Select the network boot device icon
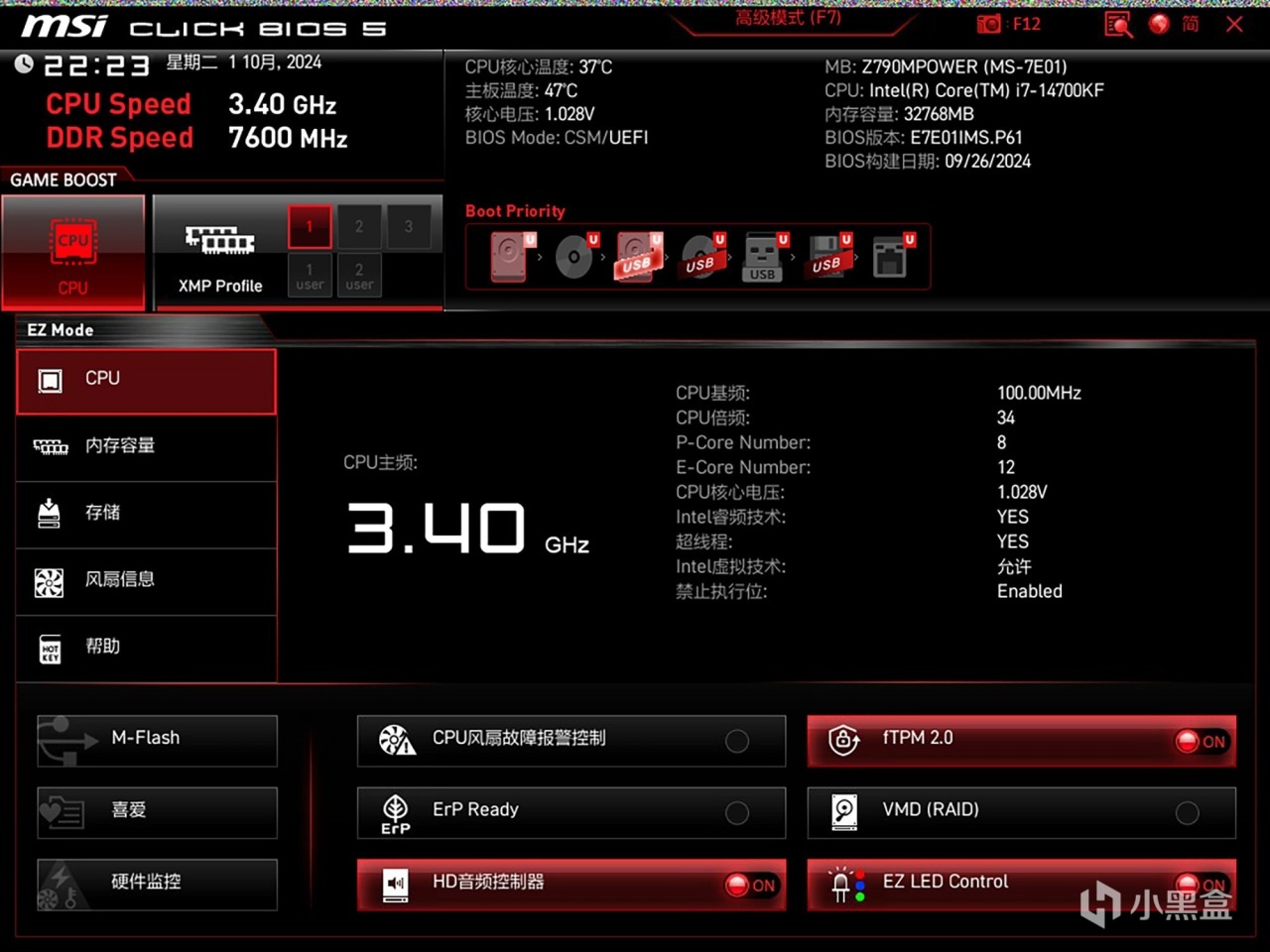 892,257
